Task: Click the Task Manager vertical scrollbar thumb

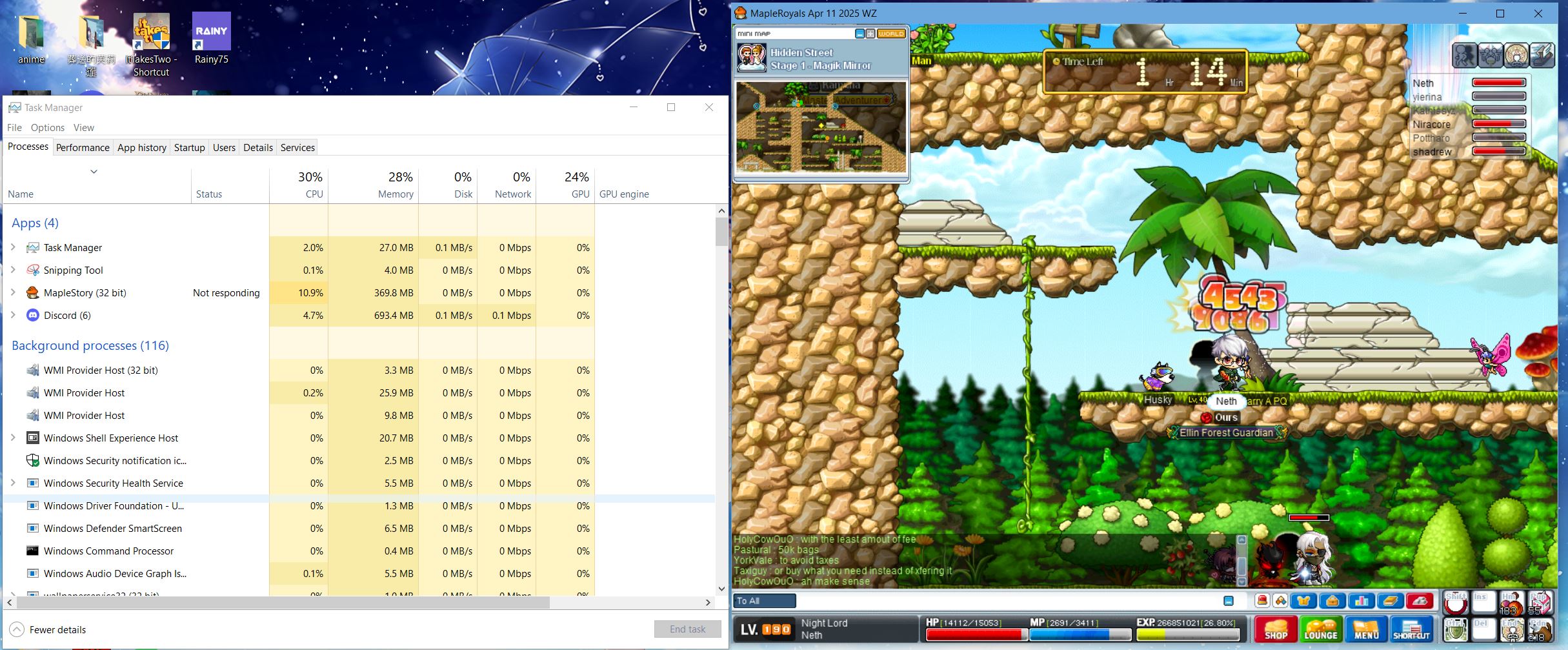Action: (x=721, y=232)
